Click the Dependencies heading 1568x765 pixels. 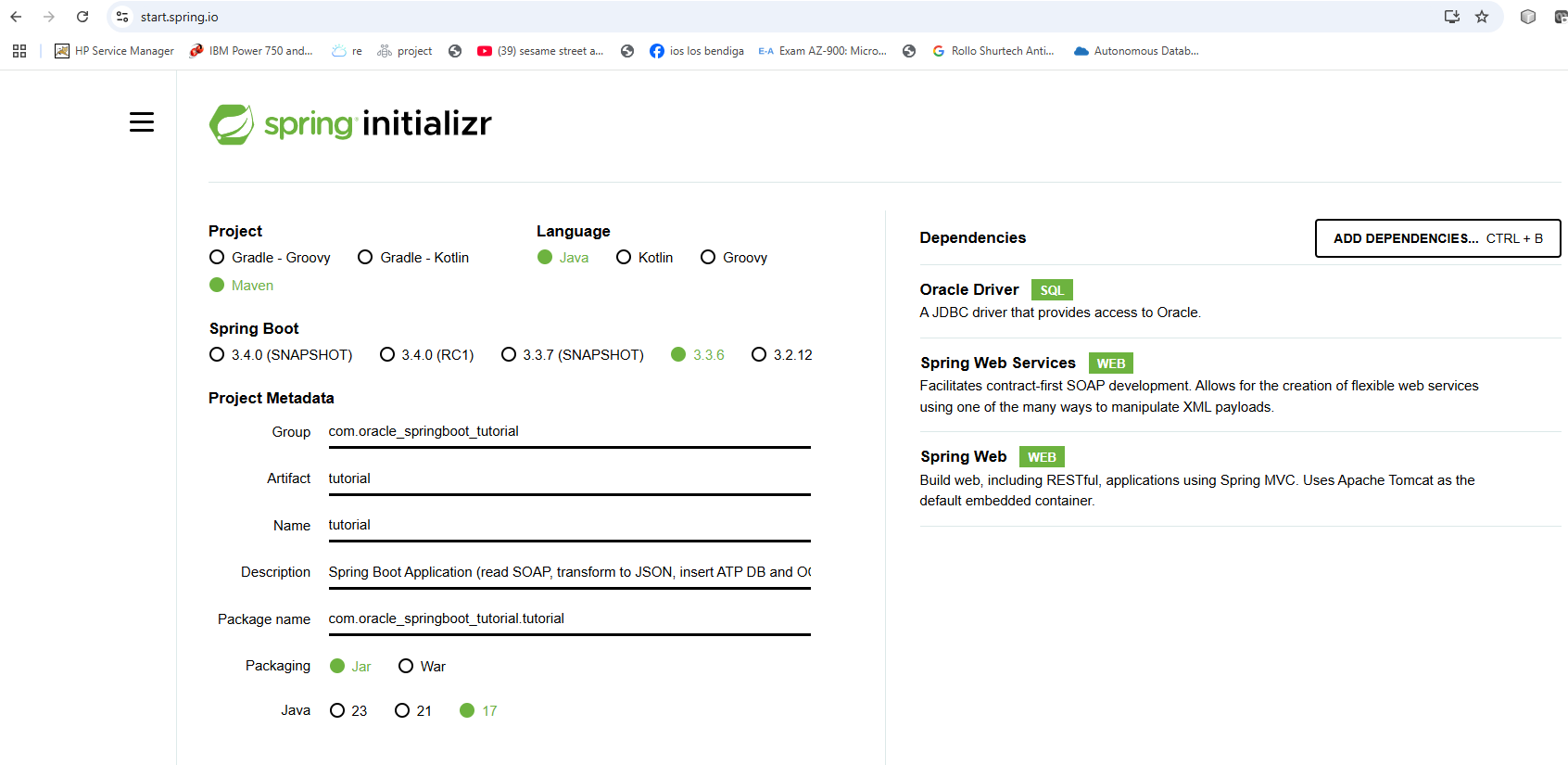tap(973, 238)
